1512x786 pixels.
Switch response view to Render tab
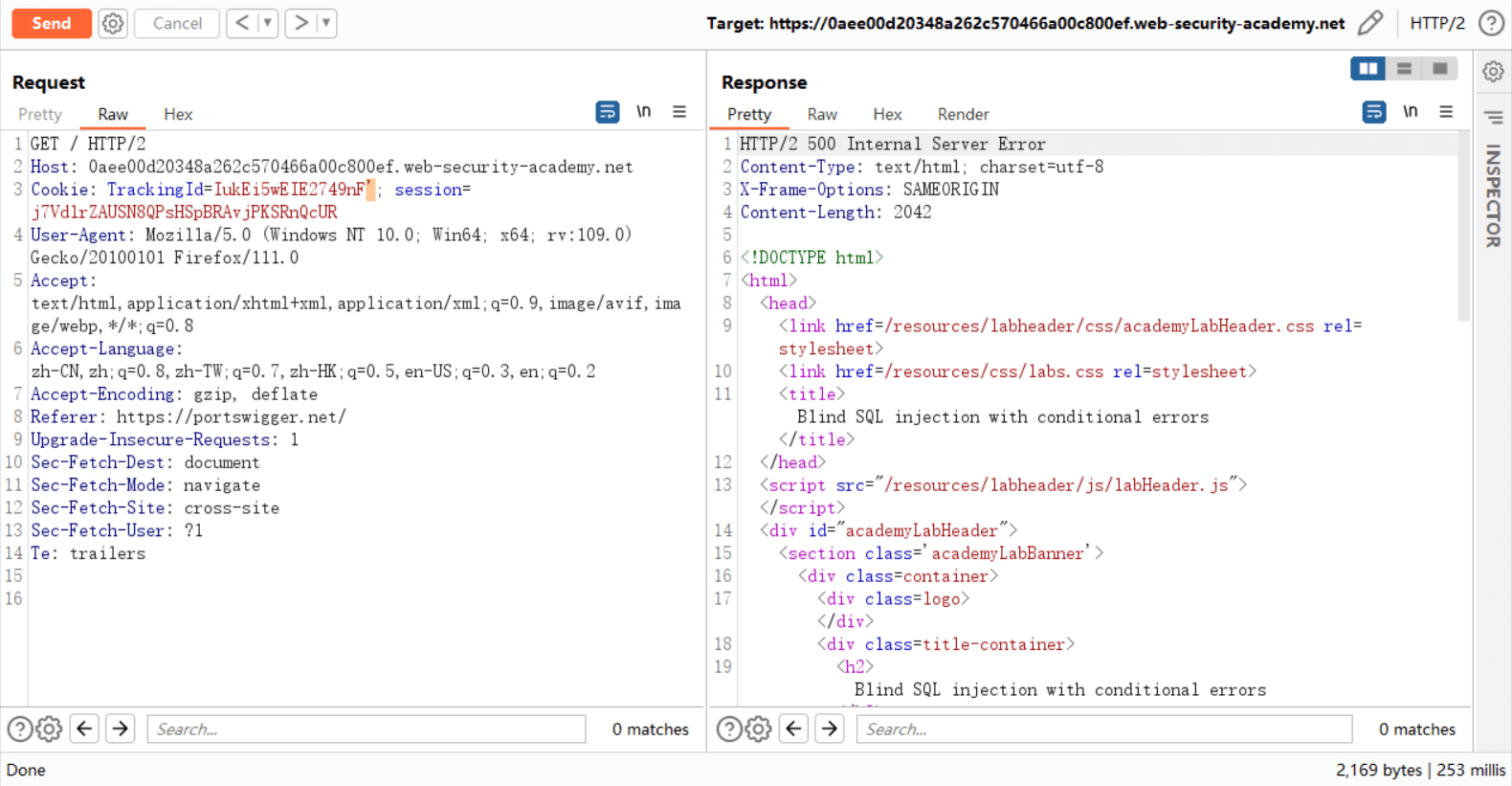963,114
